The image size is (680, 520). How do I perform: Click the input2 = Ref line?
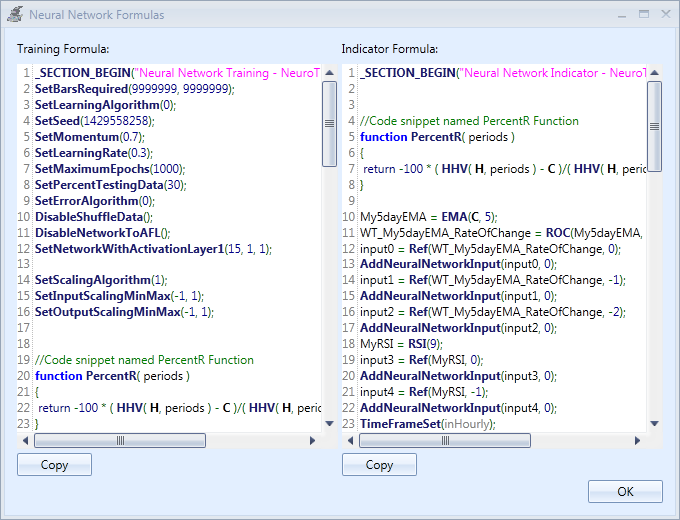493,312
